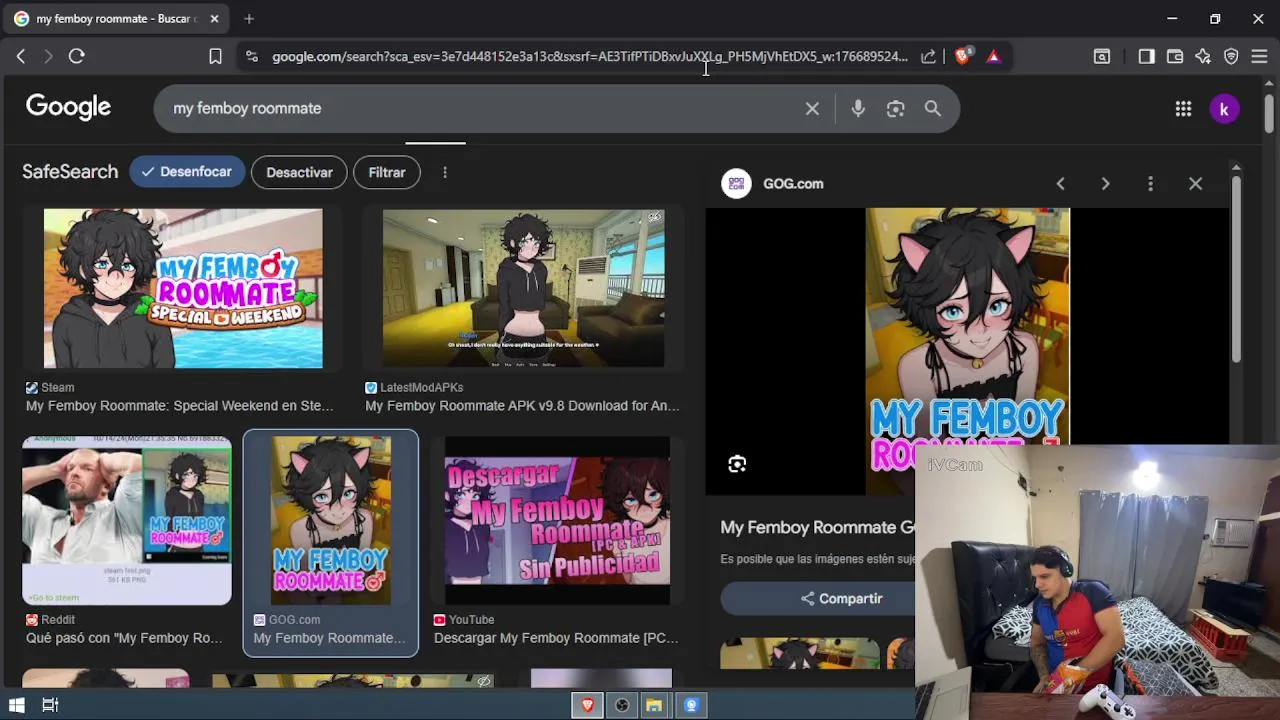Open the Windows Start menu
Screen dimensions: 1280x720
(x=16, y=705)
